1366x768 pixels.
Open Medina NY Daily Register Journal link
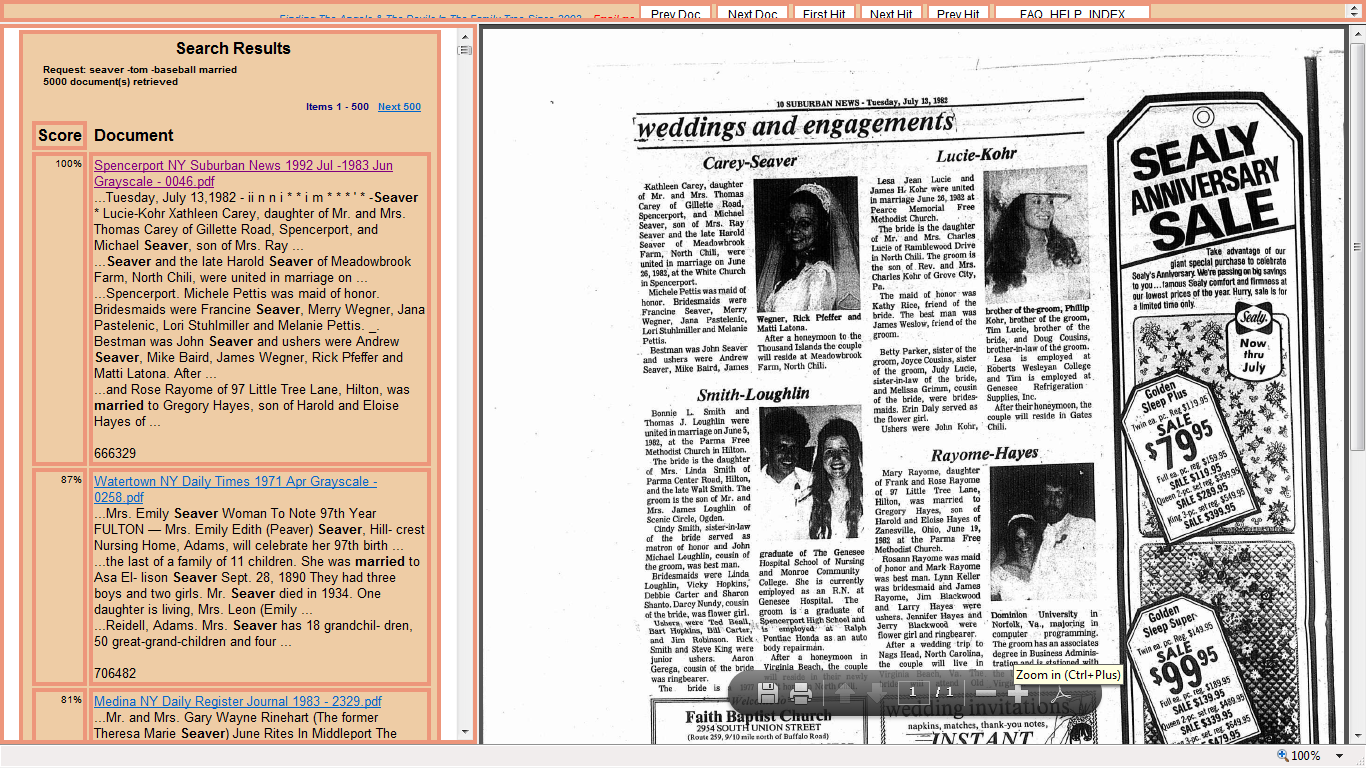coord(238,702)
